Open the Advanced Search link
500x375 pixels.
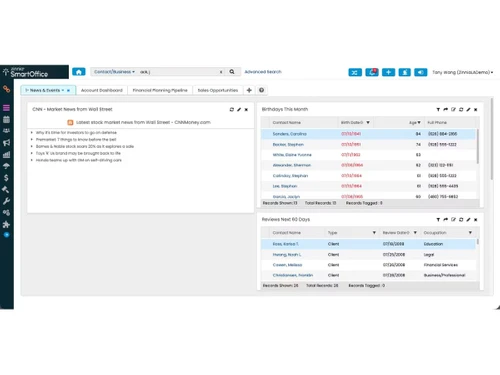(x=263, y=72)
